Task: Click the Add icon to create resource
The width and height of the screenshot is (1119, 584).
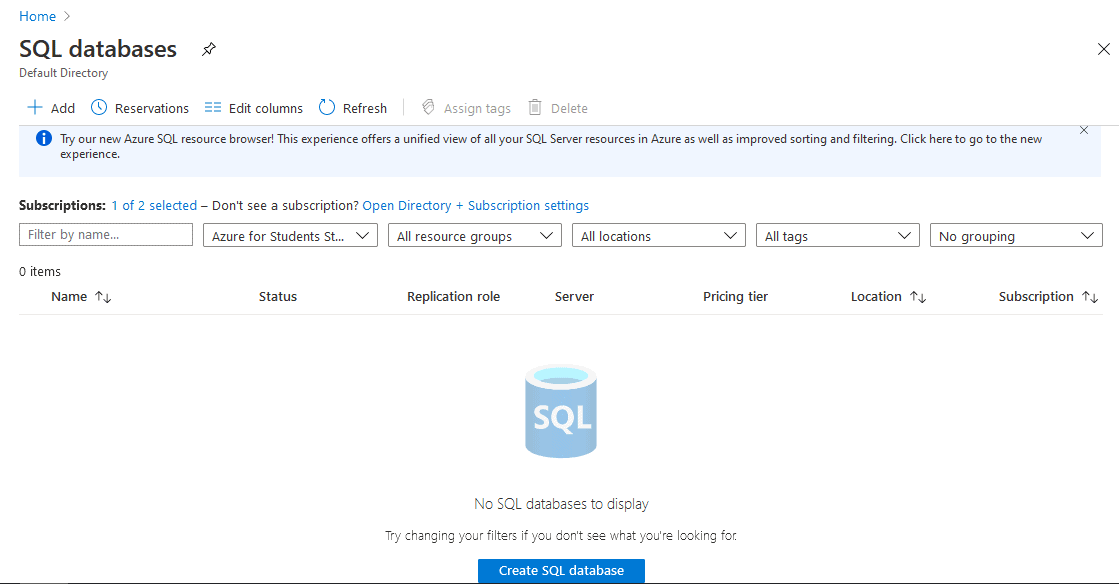Action: coord(49,107)
